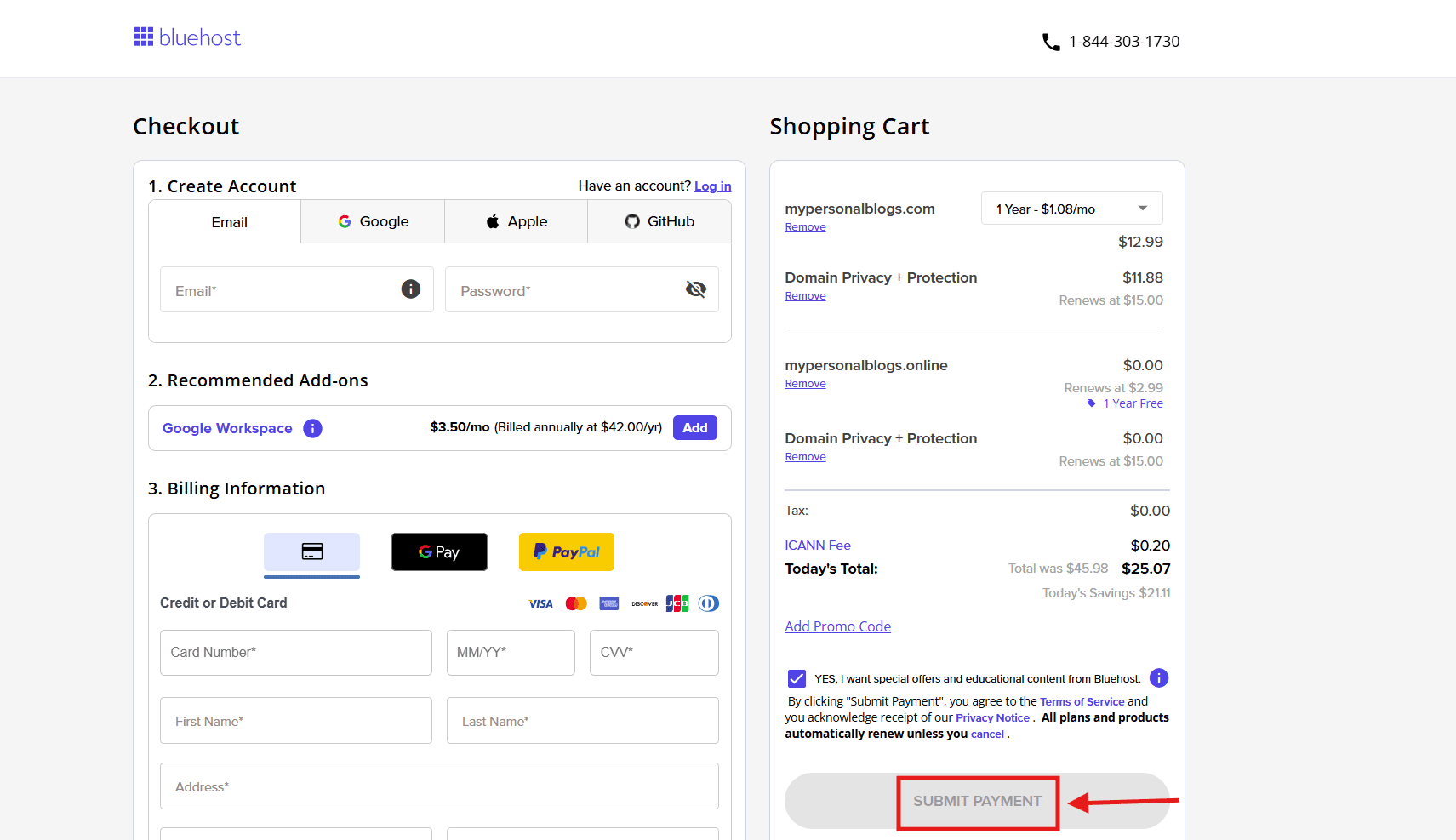Remove mypersonalblogs.online from cart
This screenshot has height=840, width=1456.
(x=805, y=384)
